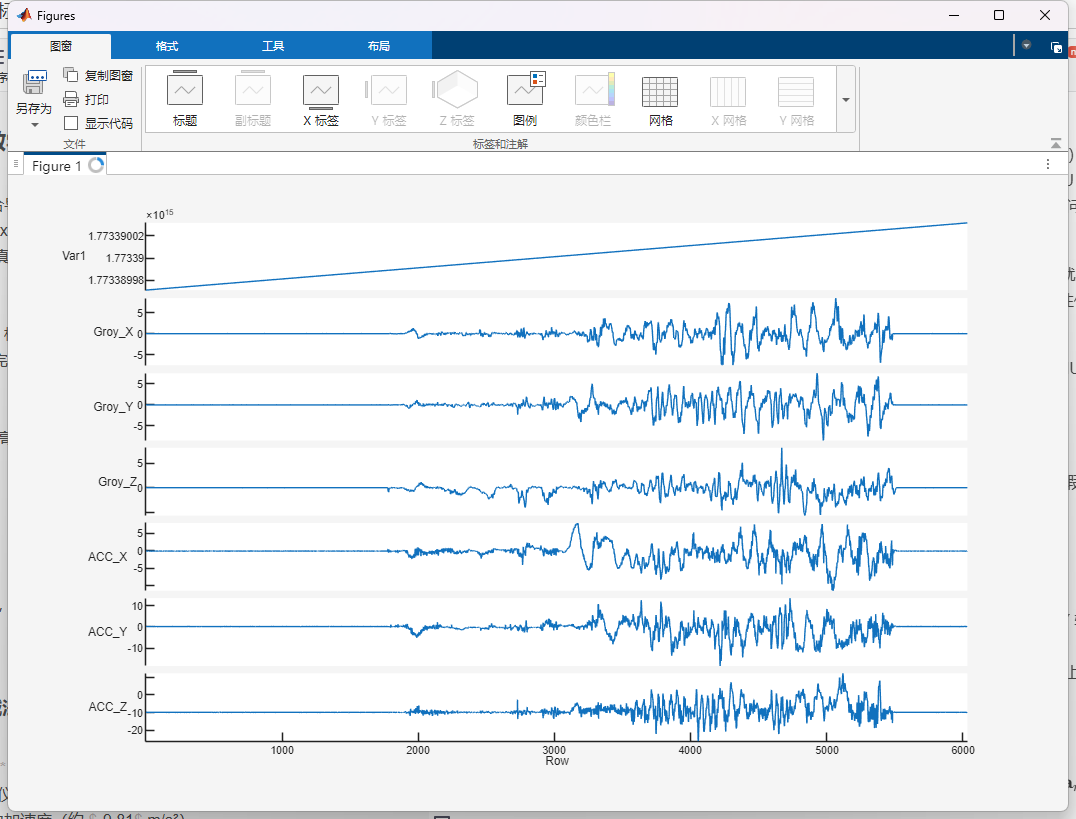Open the quick access dropdown arrow
The image size is (1076, 819).
click(x=1027, y=45)
